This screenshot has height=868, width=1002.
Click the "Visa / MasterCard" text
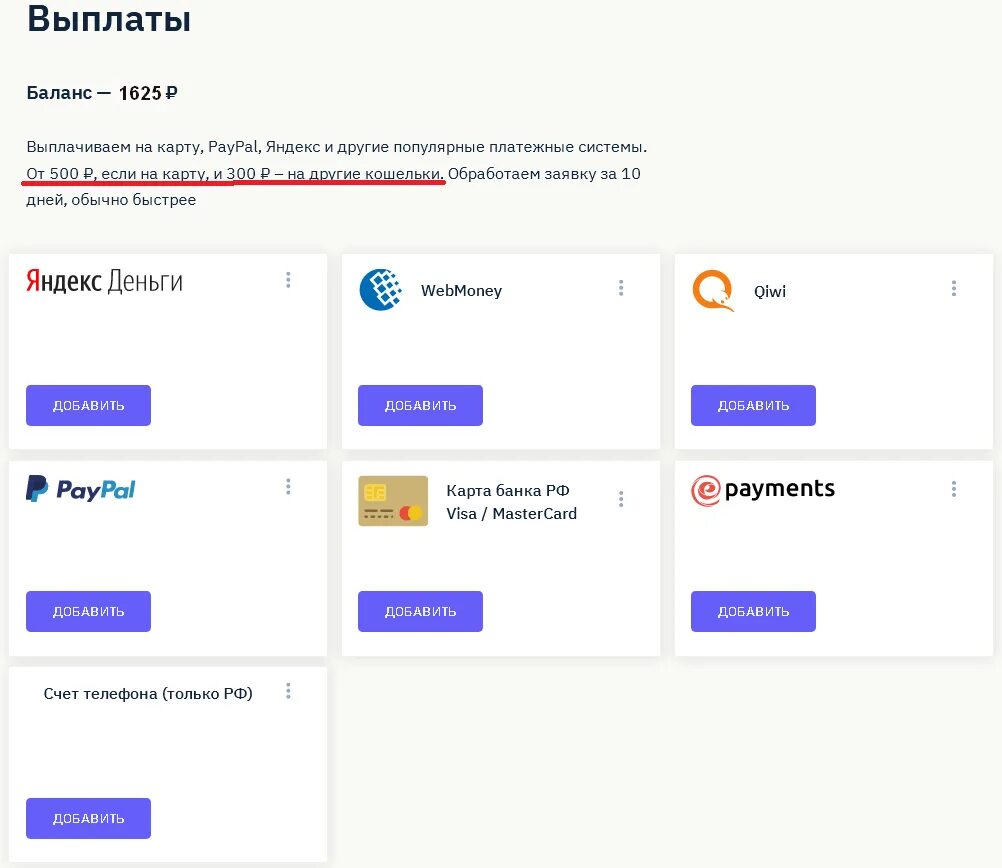pos(511,514)
